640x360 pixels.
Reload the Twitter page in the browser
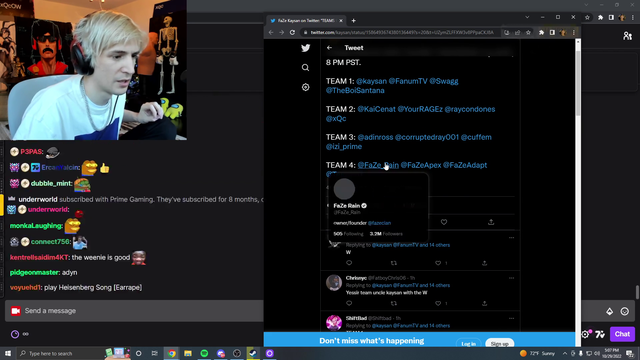click(x=292, y=32)
